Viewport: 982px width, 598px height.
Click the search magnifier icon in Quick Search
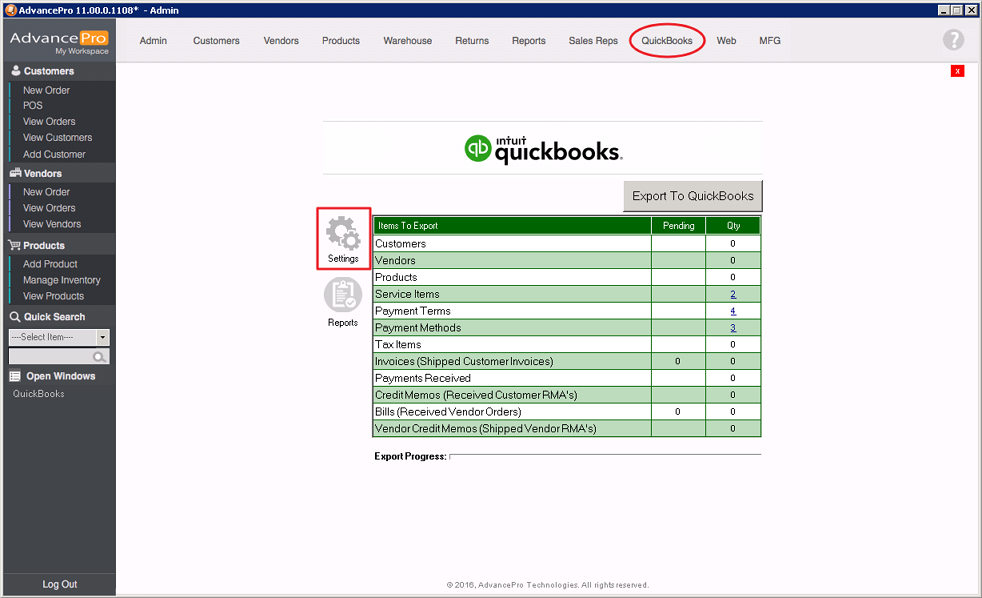99,357
